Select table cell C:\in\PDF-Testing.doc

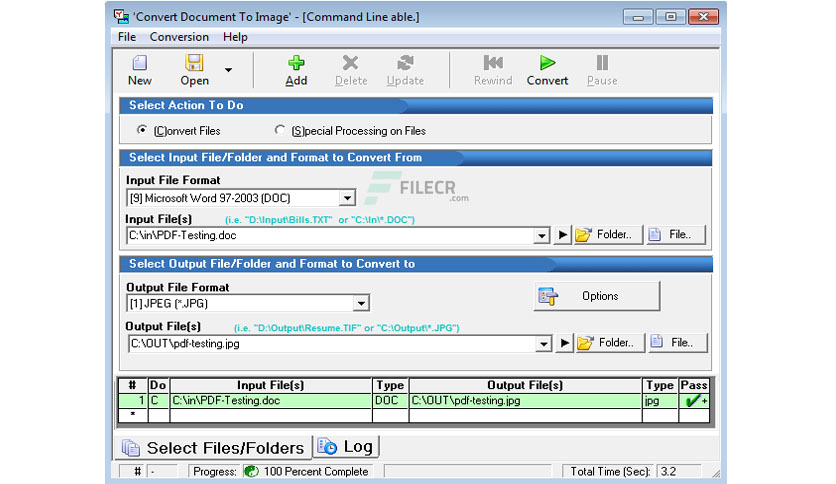271,401
